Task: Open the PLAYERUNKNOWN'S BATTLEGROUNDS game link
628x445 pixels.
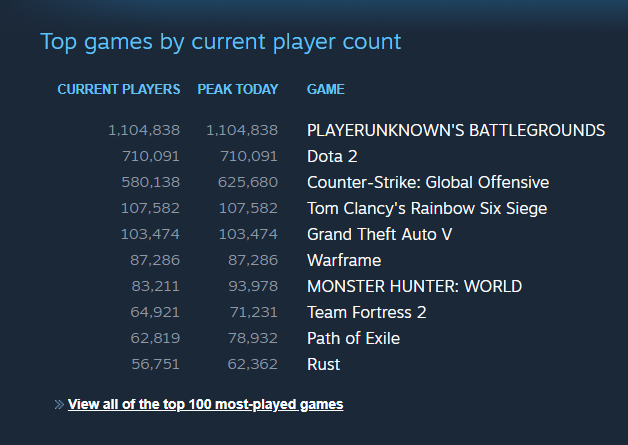Action: [x=456, y=130]
